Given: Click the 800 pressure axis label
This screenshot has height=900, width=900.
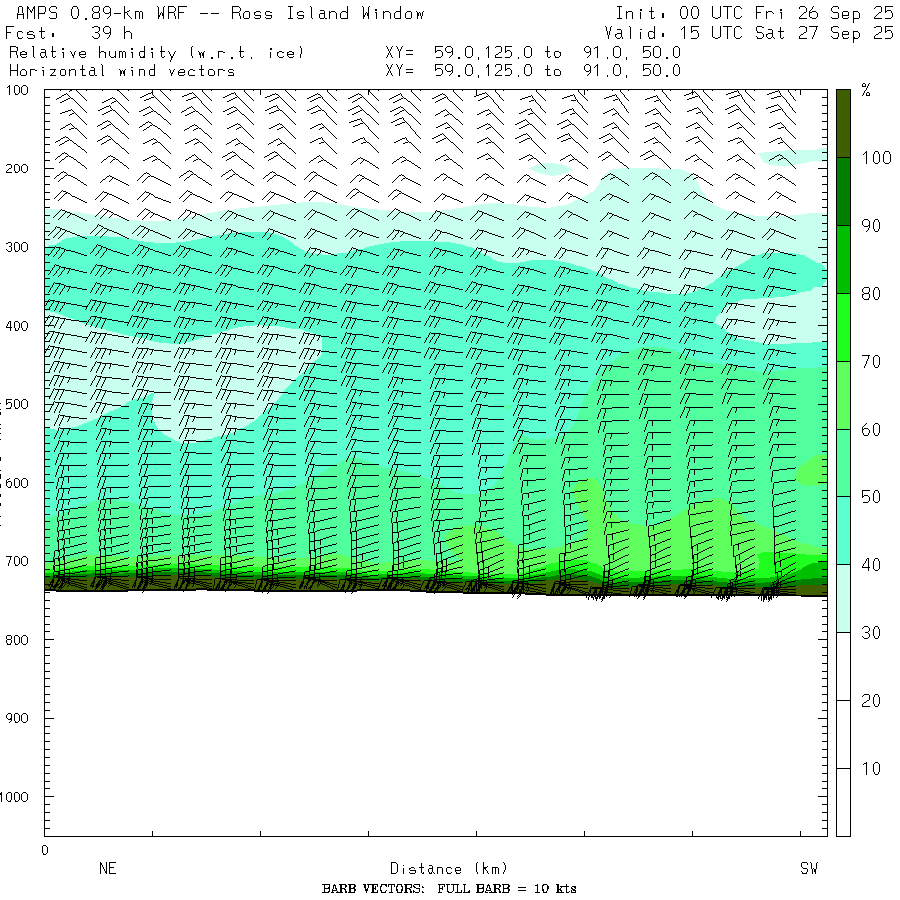Looking at the screenshot, I should pyautogui.click(x=17, y=640).
